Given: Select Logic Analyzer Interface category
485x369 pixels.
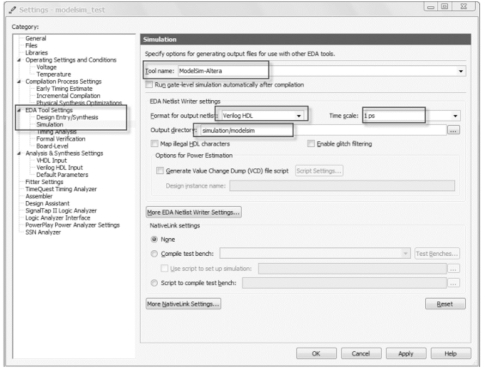Looking at the screenshot, I should (58, 218).
